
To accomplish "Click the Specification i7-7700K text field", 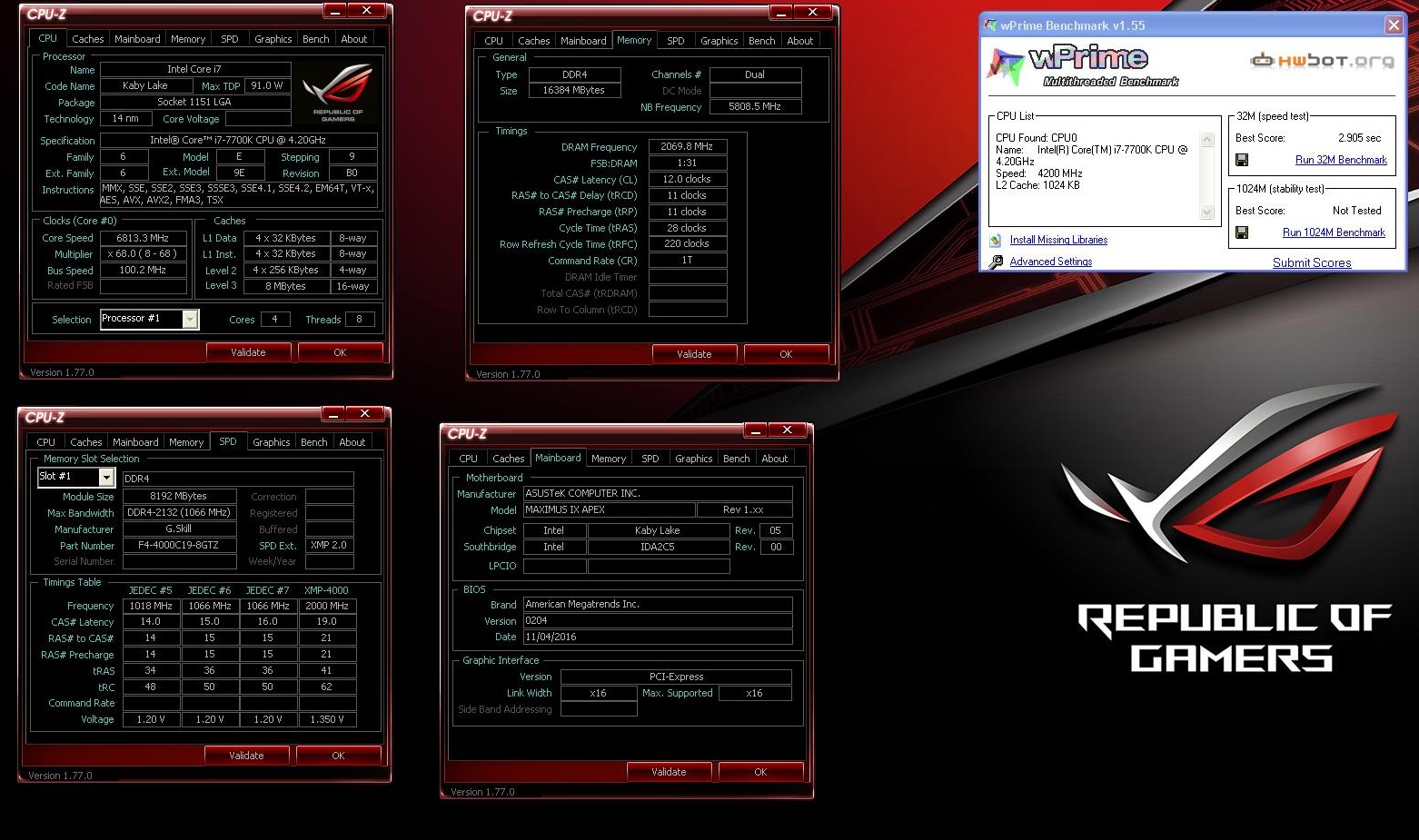I will pos(238,140).
